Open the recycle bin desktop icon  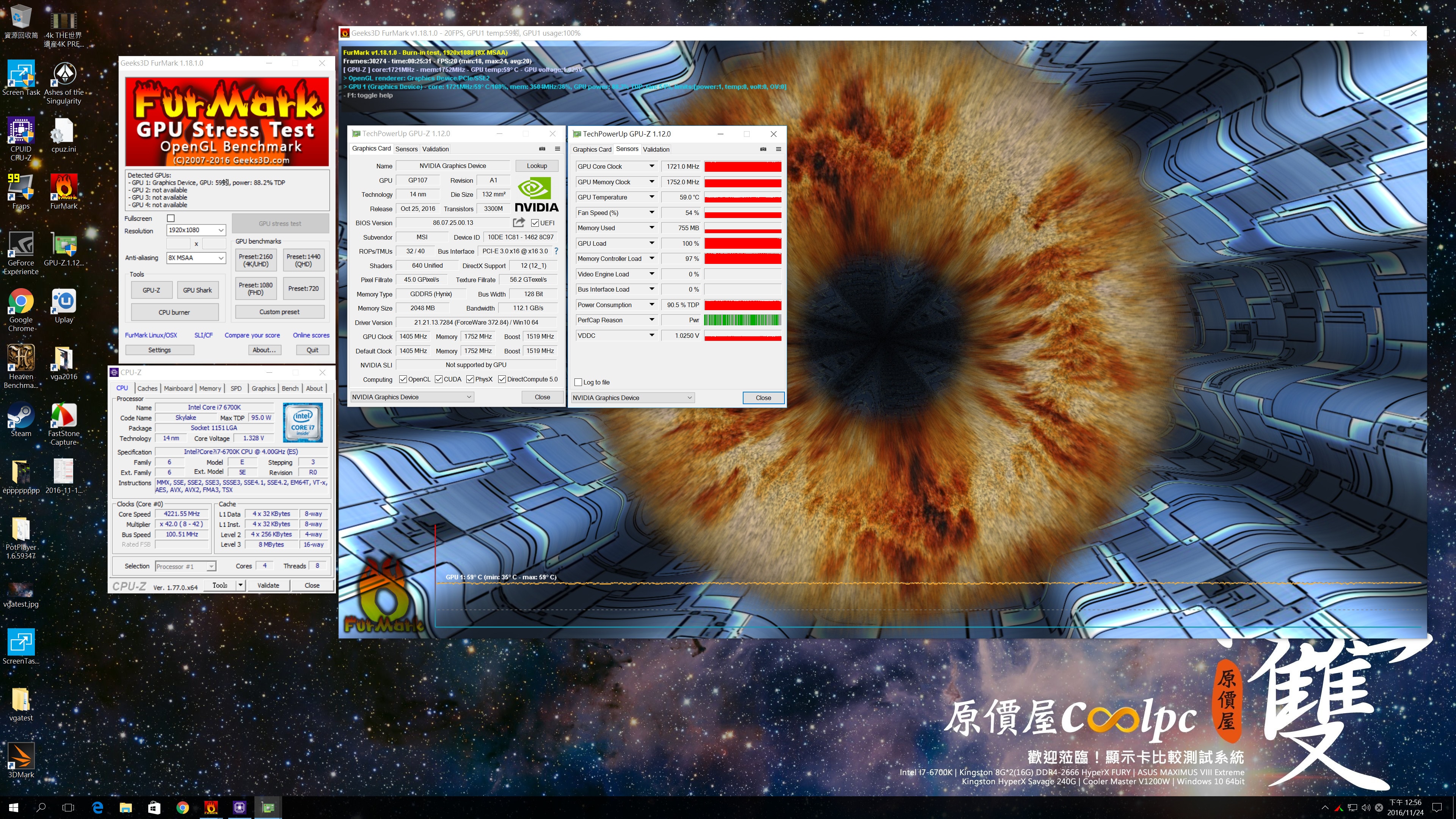click(x=21, y=22)
